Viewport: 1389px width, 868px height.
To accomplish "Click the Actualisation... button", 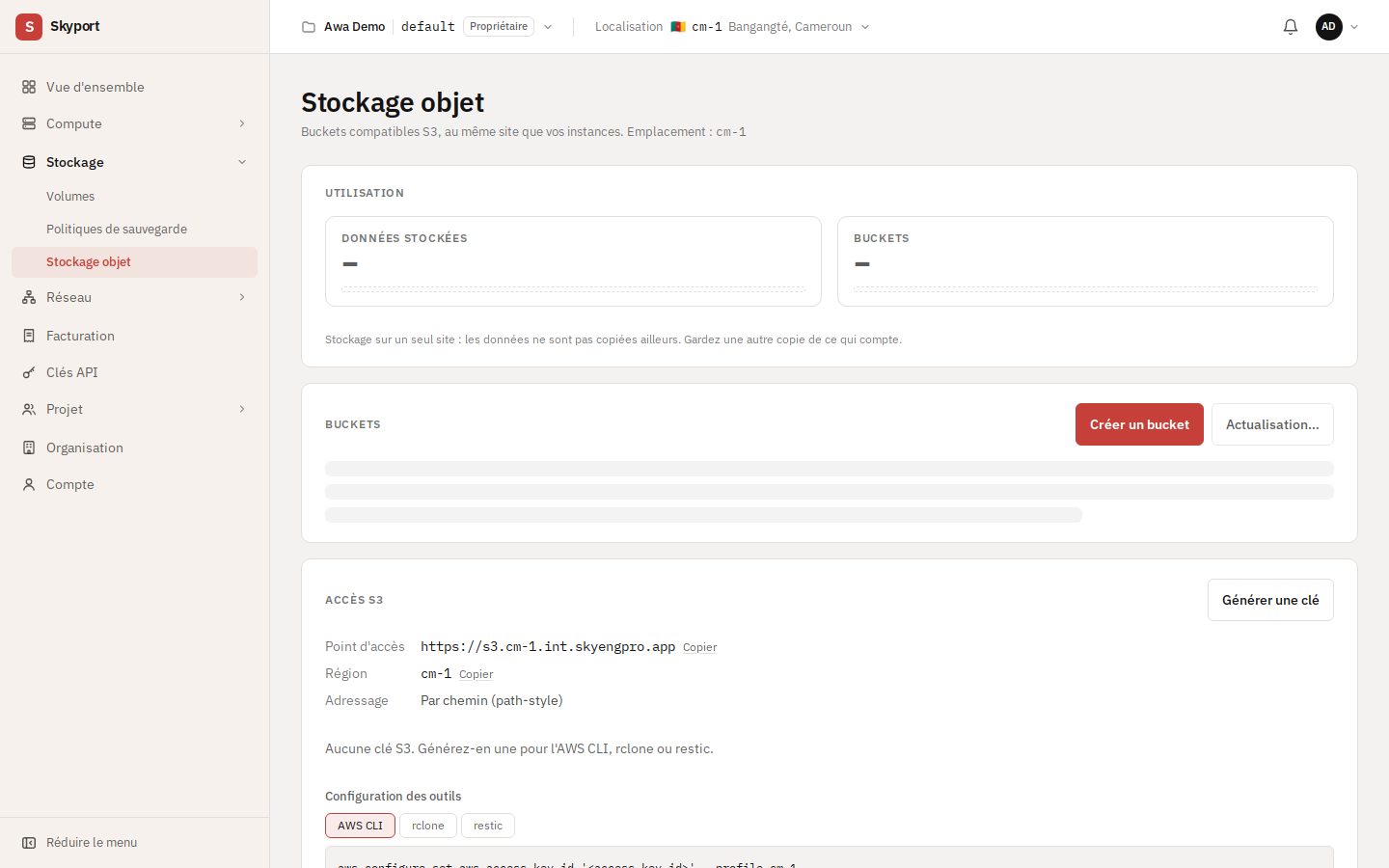I will coord(1272,424).
